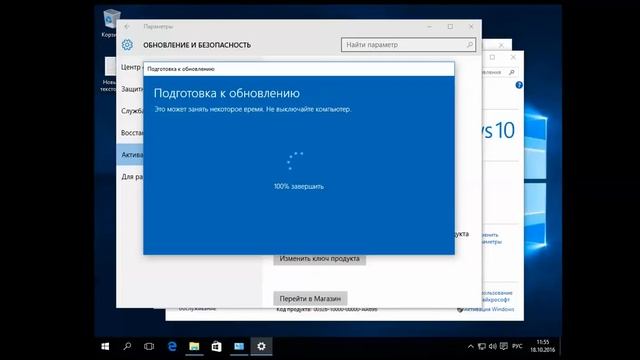
Task: Click the РУС language indicator
Action: coord(517,347)
